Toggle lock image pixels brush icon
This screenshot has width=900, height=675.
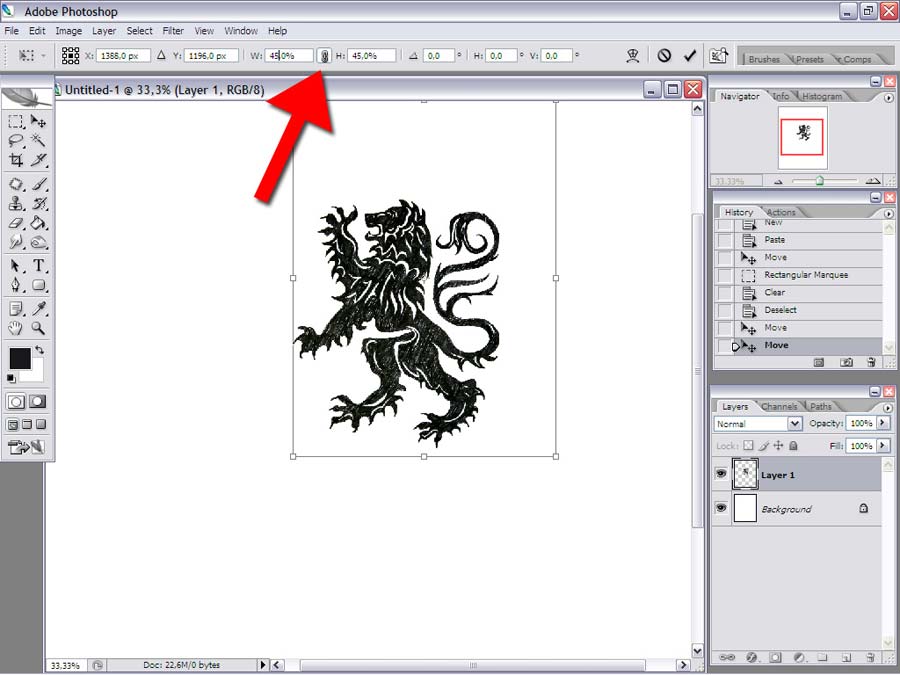click(x=763, y=445)
